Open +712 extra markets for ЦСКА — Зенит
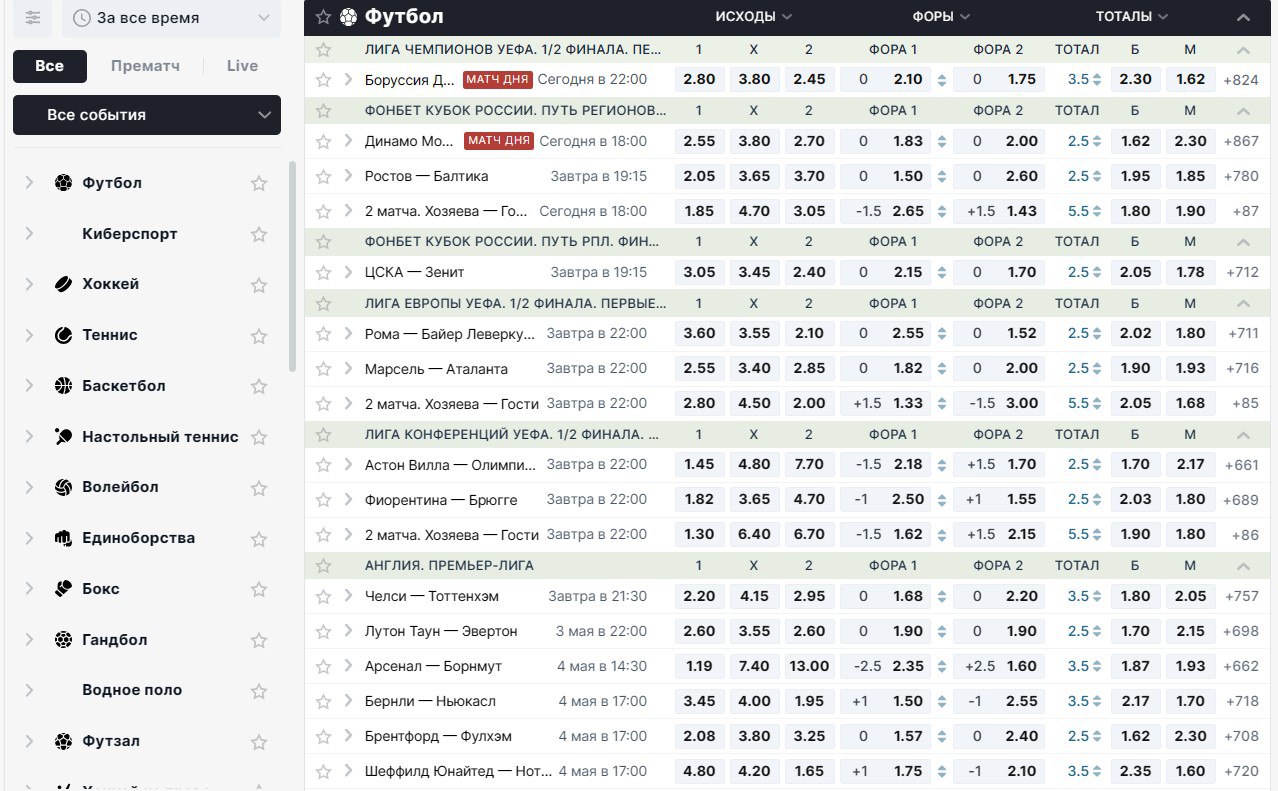 pyautogui.click(x=1241, y=272)
